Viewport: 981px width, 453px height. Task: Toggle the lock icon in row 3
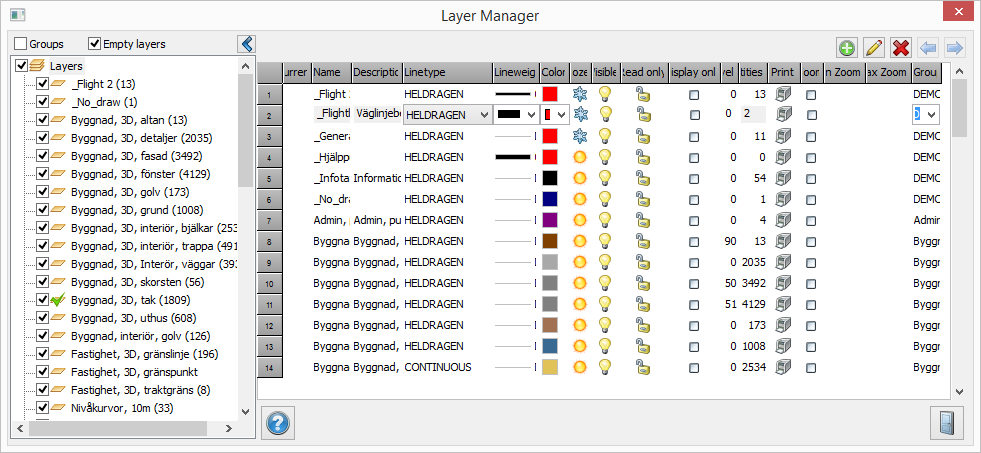pos(643,135)
